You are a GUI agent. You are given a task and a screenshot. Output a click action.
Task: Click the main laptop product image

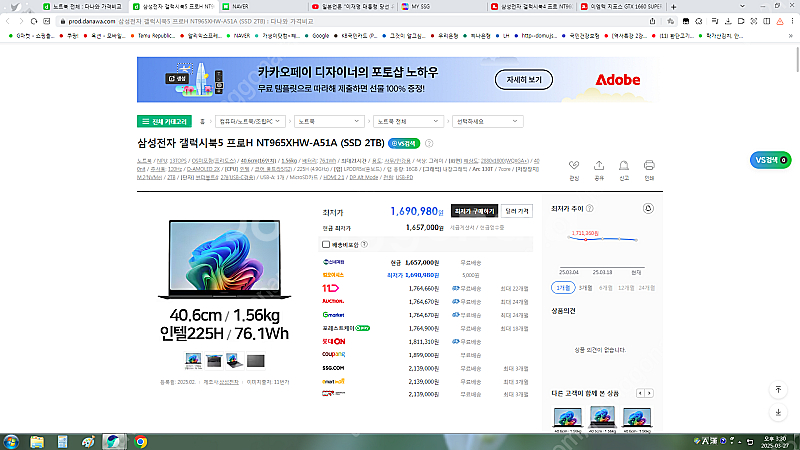click(224, 259)
